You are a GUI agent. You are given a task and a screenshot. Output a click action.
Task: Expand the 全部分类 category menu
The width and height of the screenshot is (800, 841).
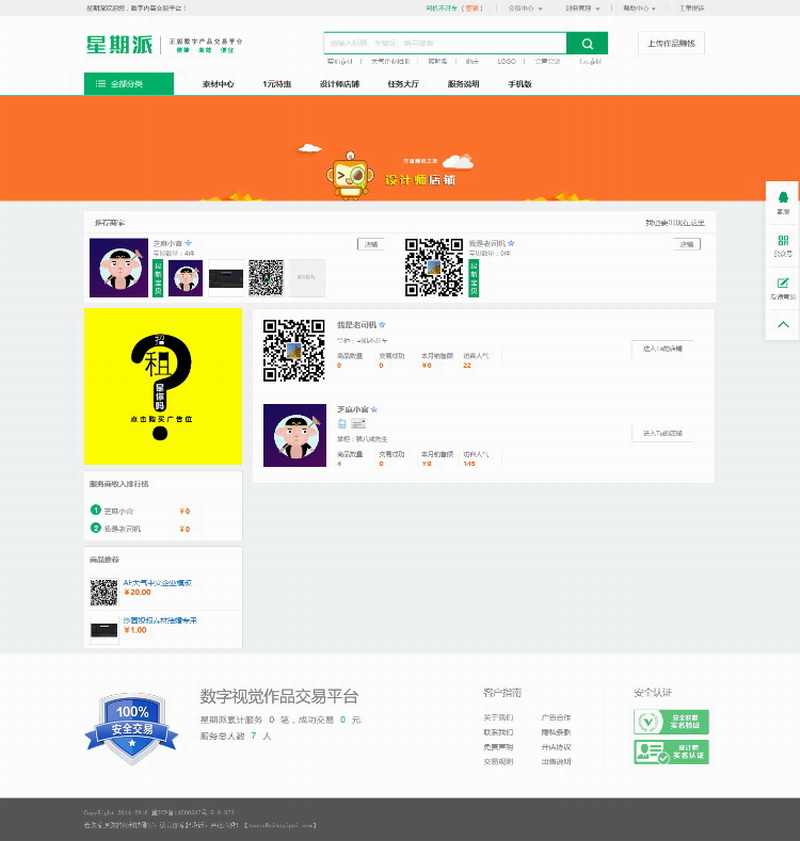pos(129,84)
